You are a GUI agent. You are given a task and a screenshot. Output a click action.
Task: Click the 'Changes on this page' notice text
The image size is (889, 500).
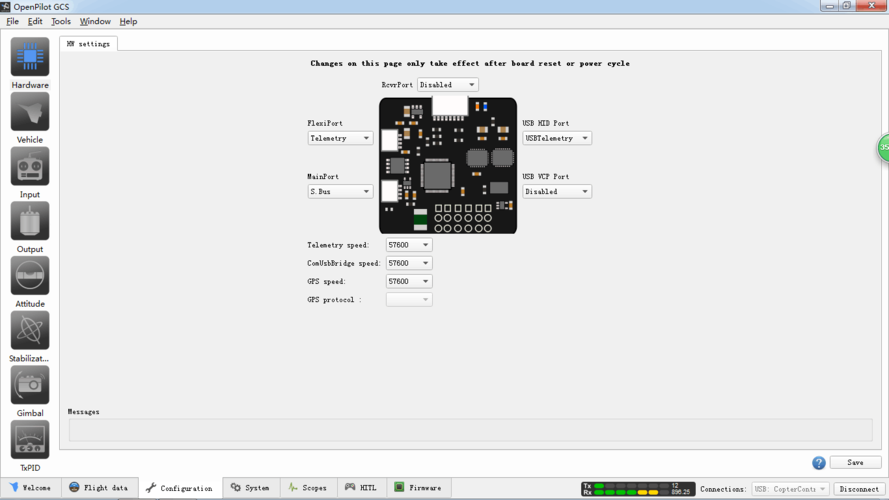[470, 63]
